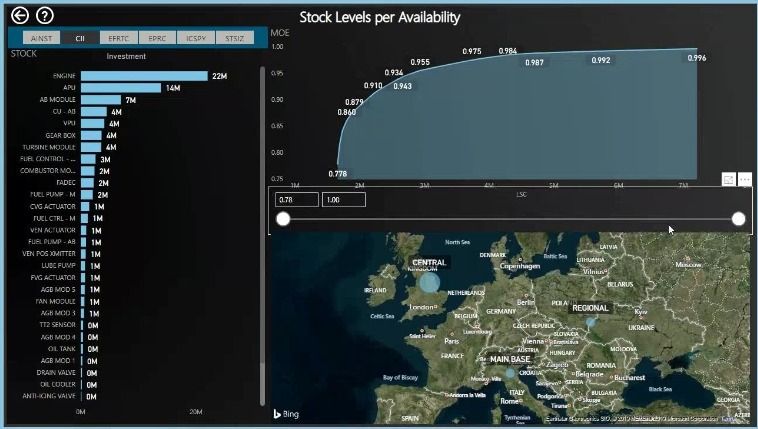The image size is (758, 429).
Task: Grab the left slider handle
Action: click(x=283, y=219)
